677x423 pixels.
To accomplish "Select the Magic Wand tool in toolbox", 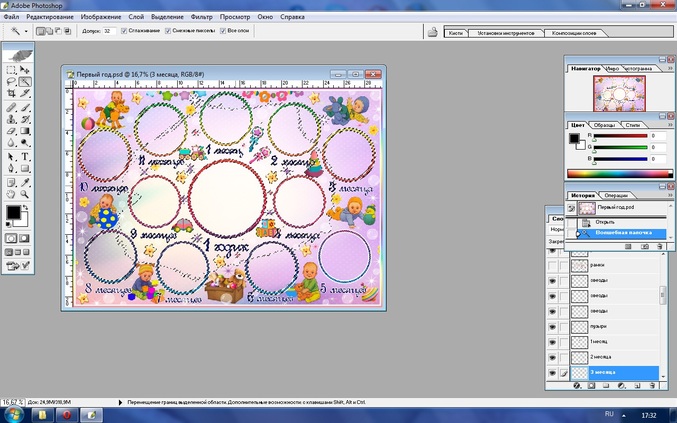I will (x=25, y=82).
